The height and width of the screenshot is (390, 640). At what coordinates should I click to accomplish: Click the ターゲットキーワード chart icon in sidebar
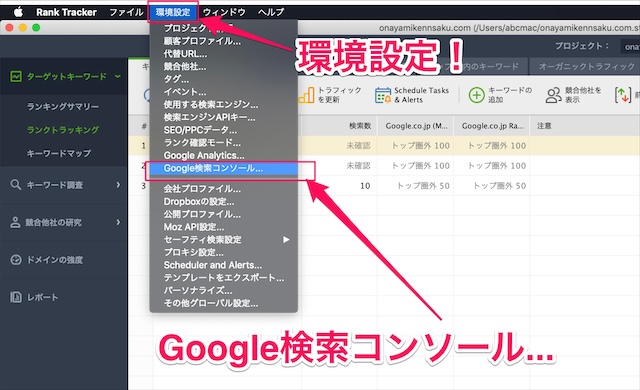(x=16, y=76)
